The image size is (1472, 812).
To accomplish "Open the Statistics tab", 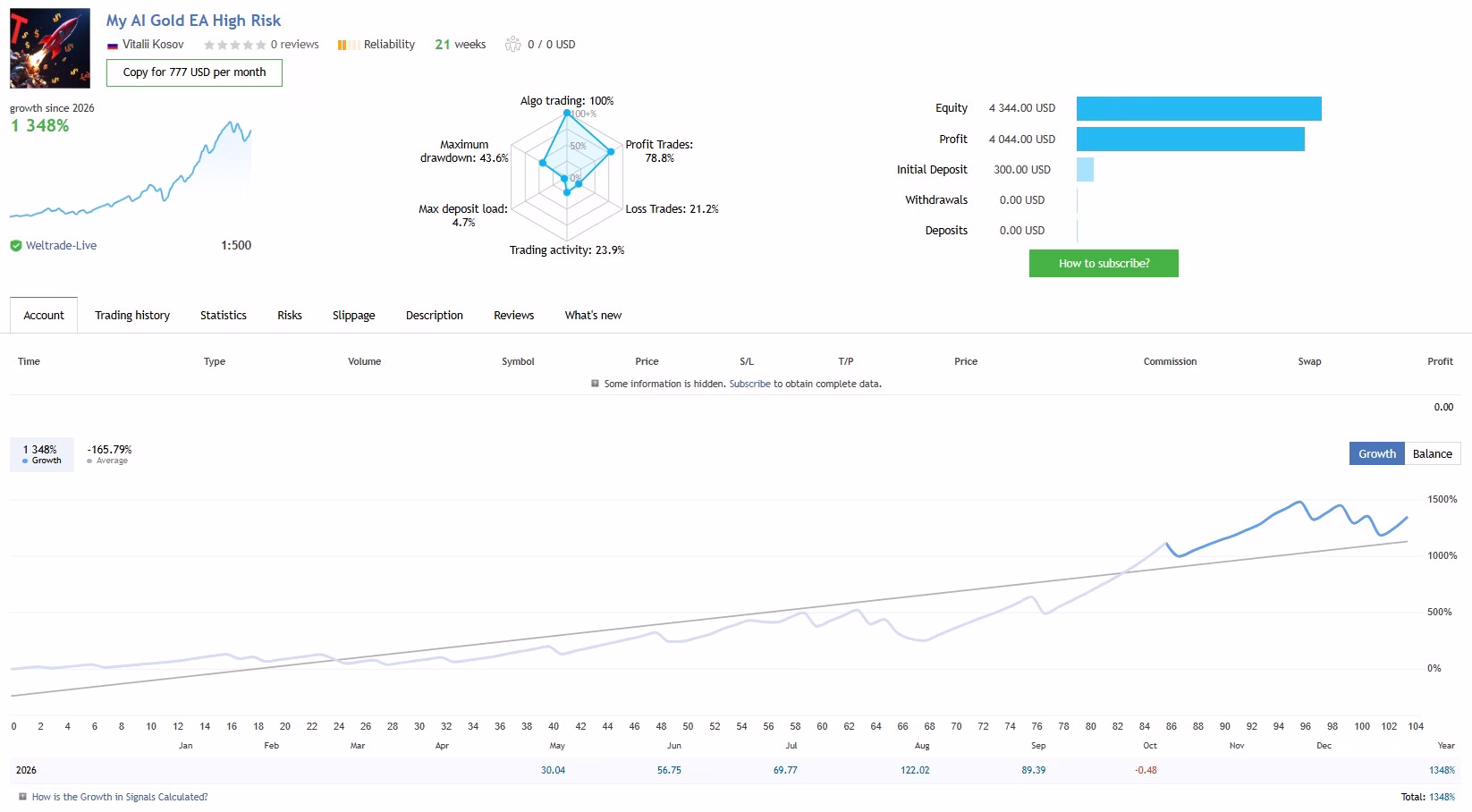I will coord(224,316).
